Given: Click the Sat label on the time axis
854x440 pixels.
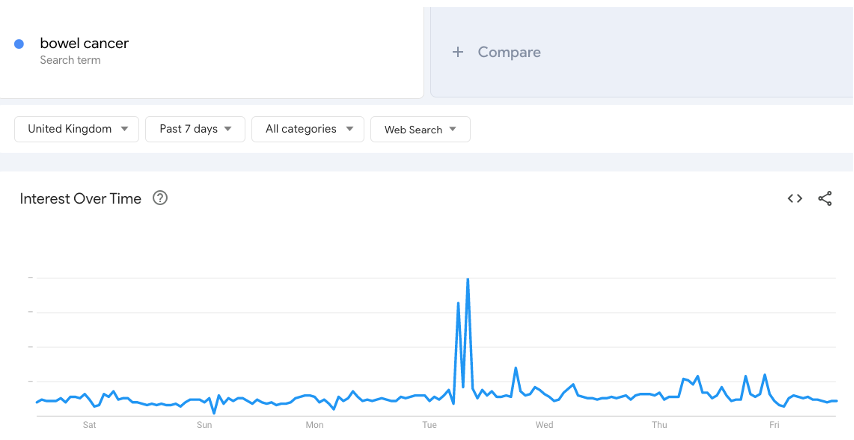Looking at the screenshot, I should (x=89, y=425).
